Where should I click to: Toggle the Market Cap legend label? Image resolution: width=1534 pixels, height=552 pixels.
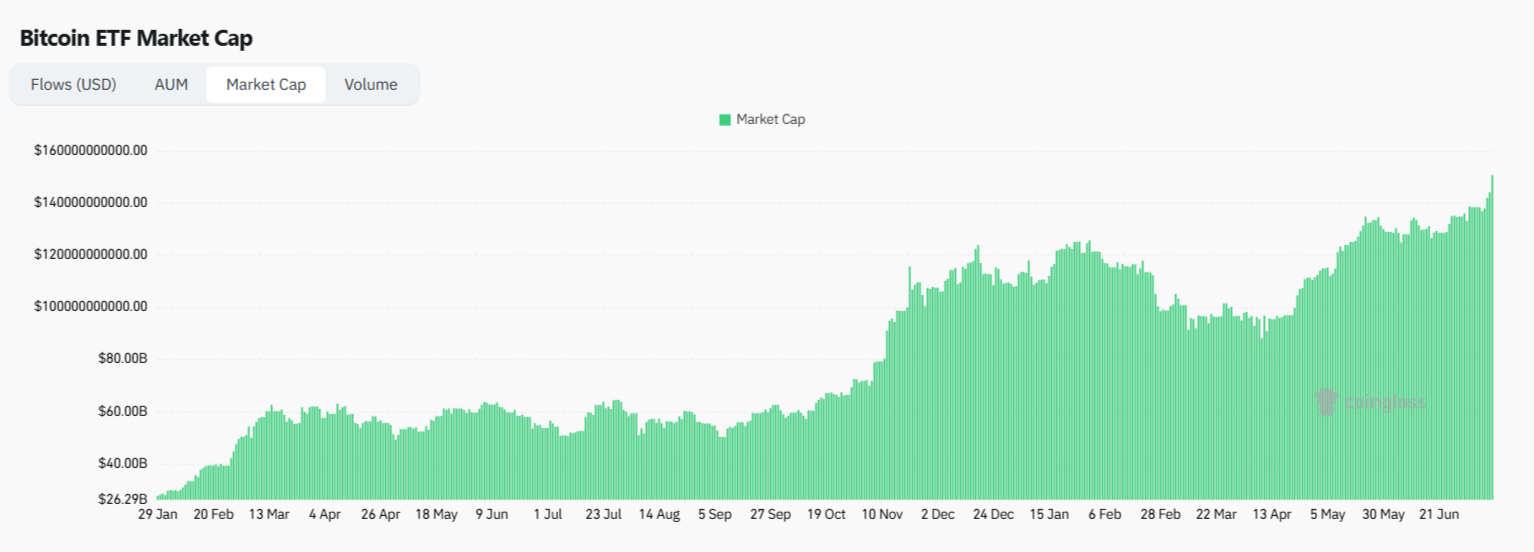point(770,120)
